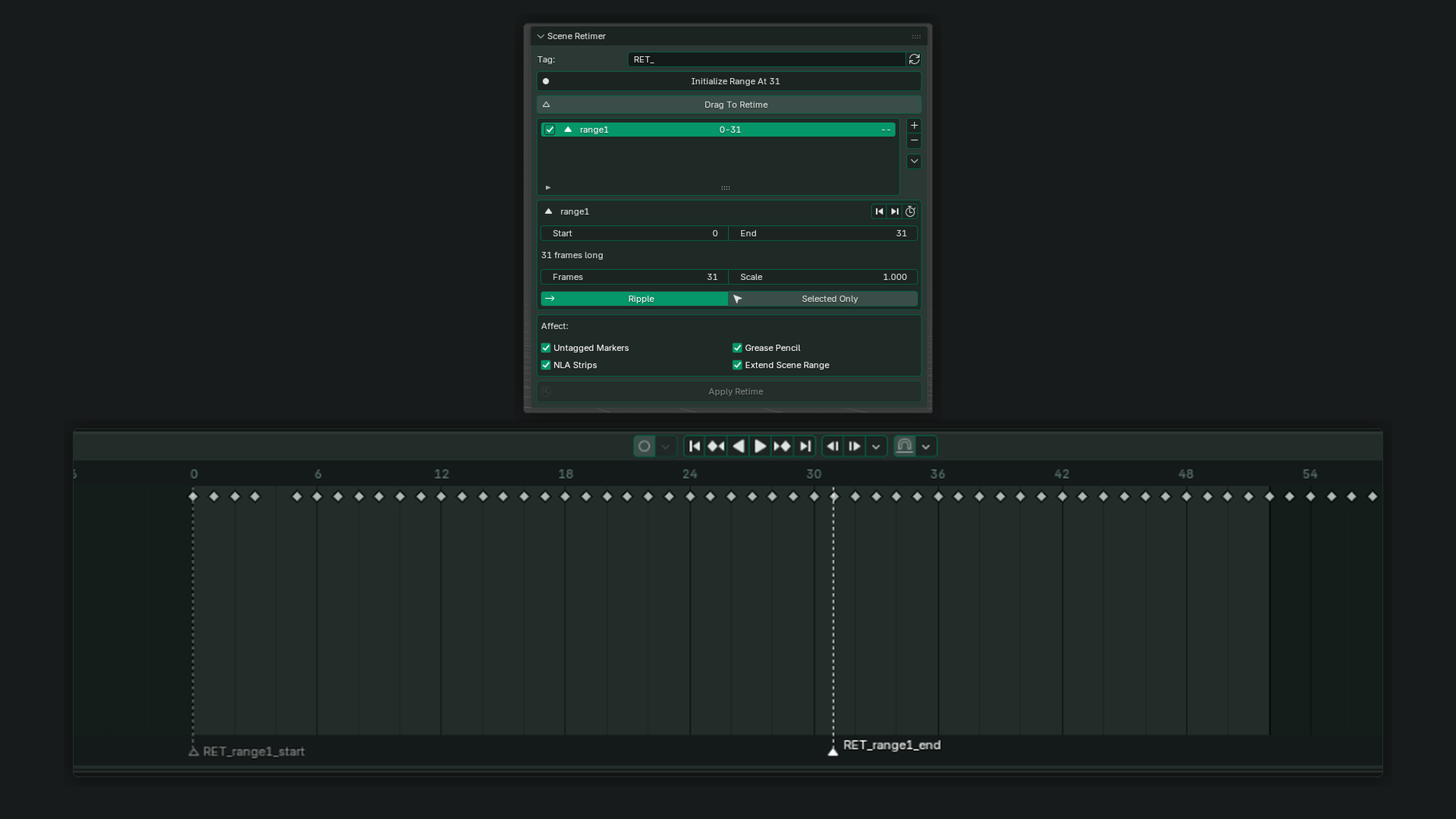
Task: Click frame 48 on the timeline ruler
Action: coord(1186,474)
